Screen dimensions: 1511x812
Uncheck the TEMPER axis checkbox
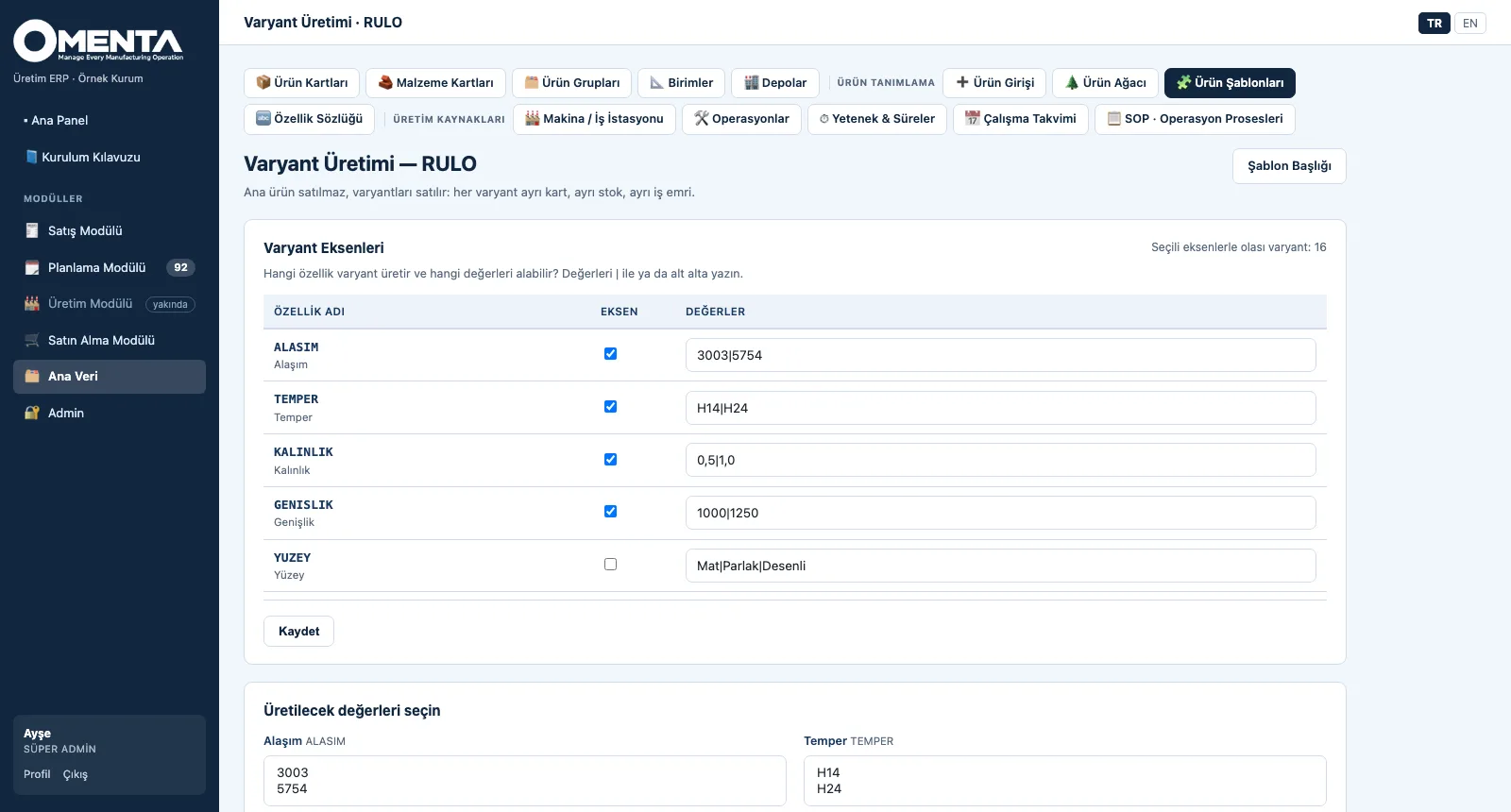pos(610,407)
